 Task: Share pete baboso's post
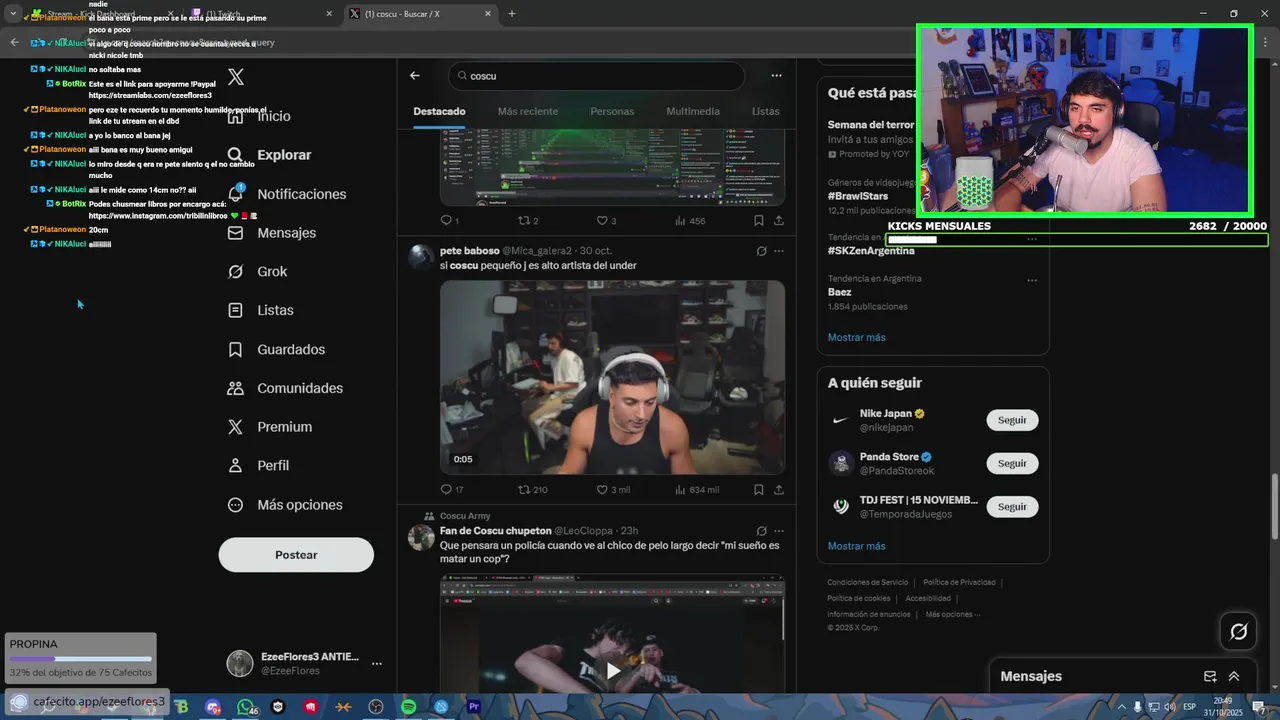point(779,490)
